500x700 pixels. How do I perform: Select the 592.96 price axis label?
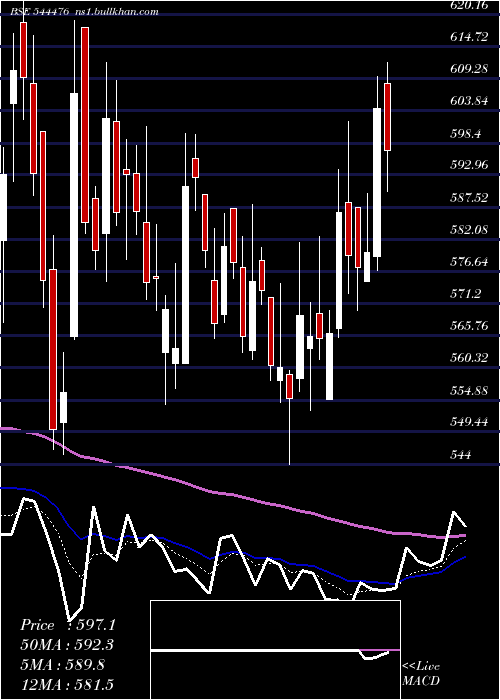tap(469, 165)
